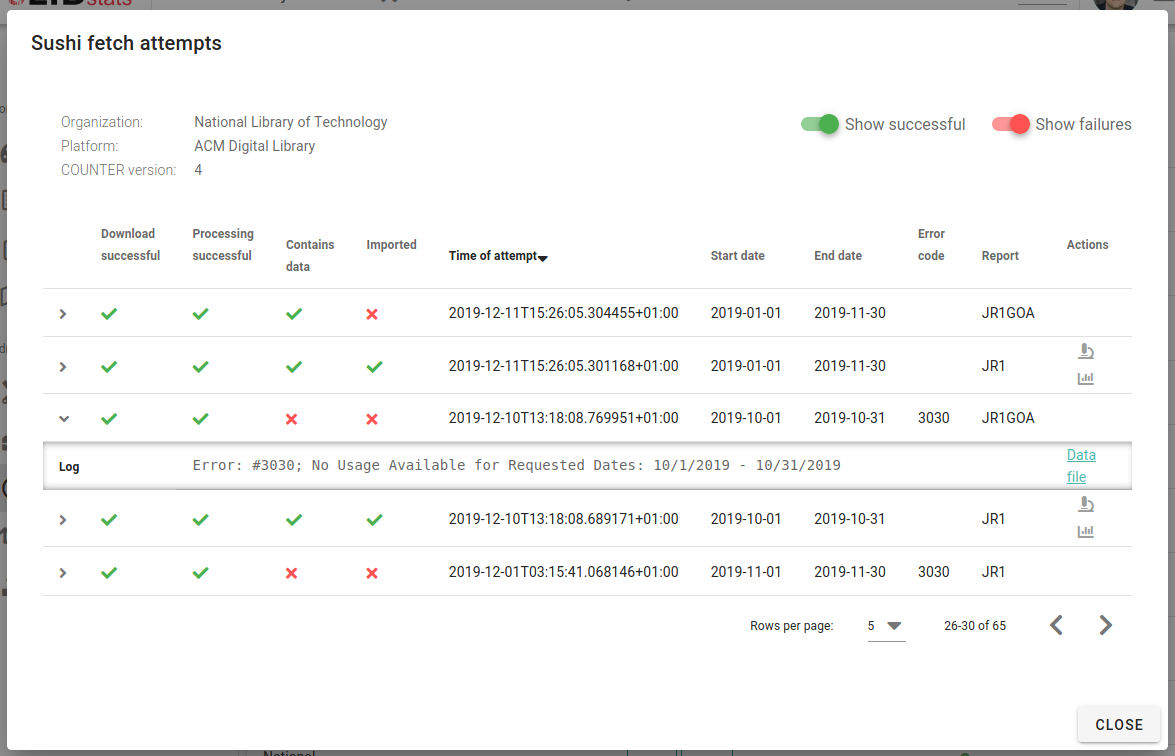The width and height of the screenshot is (1175, 756).
Task: Click error code 3030 in JR1GOA row
Action: [934, 418]
